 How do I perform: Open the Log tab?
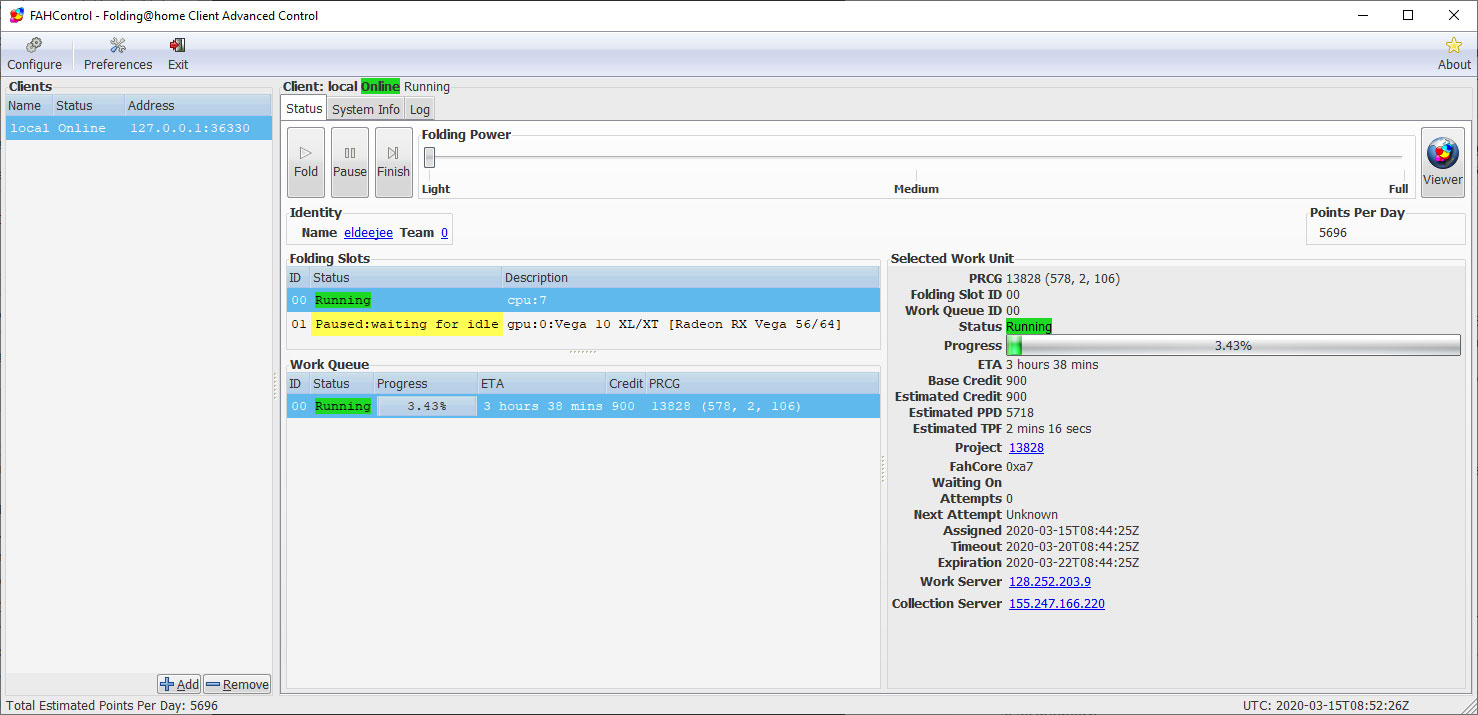coord(420,110)
